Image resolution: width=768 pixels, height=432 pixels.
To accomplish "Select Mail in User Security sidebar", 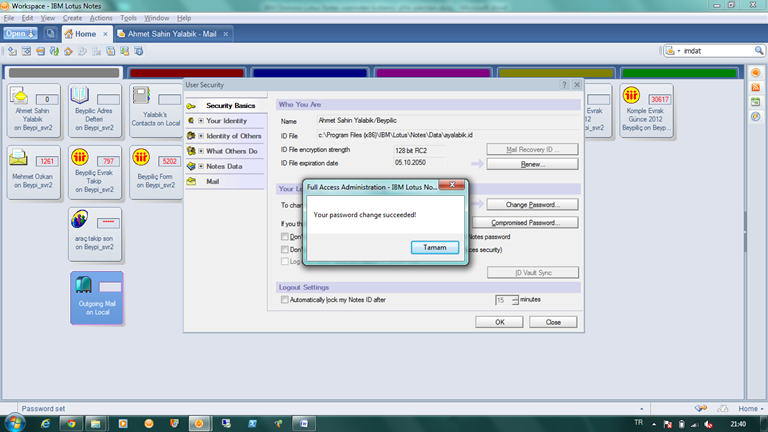I will (213, 181).
